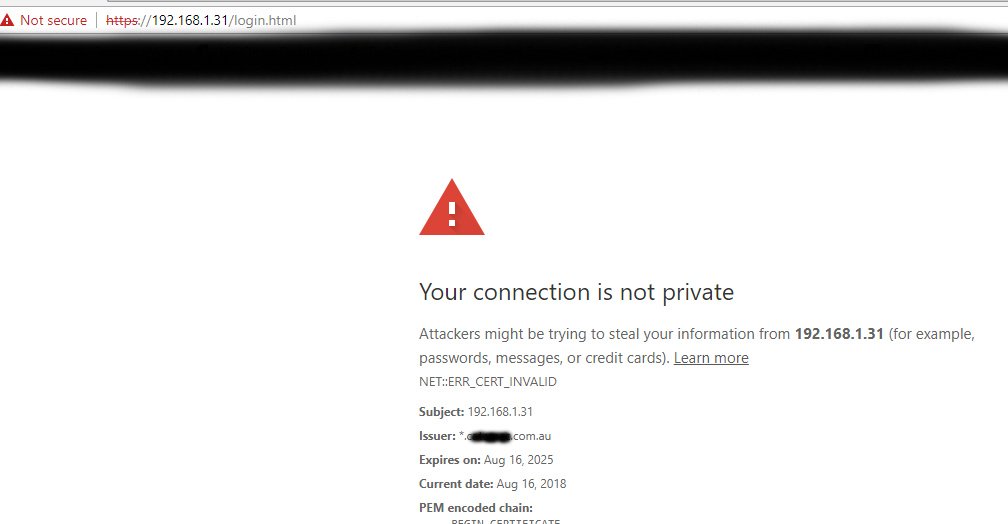Click the Current date label

[456, 484]
